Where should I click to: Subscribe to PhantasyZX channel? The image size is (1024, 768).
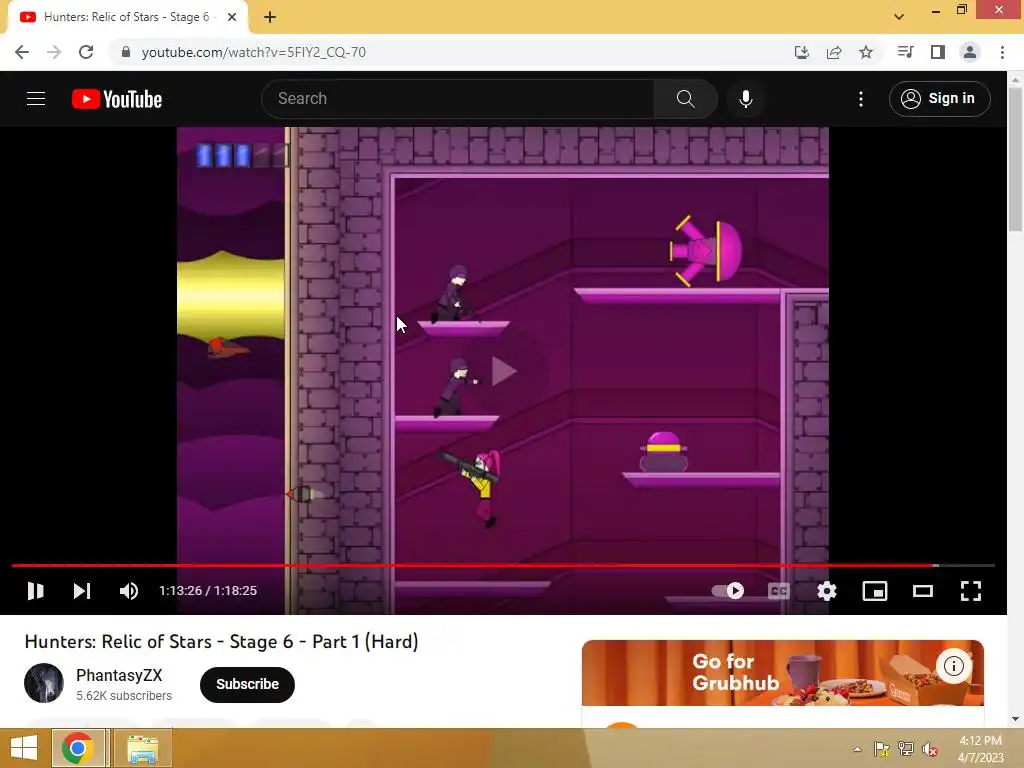(248, 684)
